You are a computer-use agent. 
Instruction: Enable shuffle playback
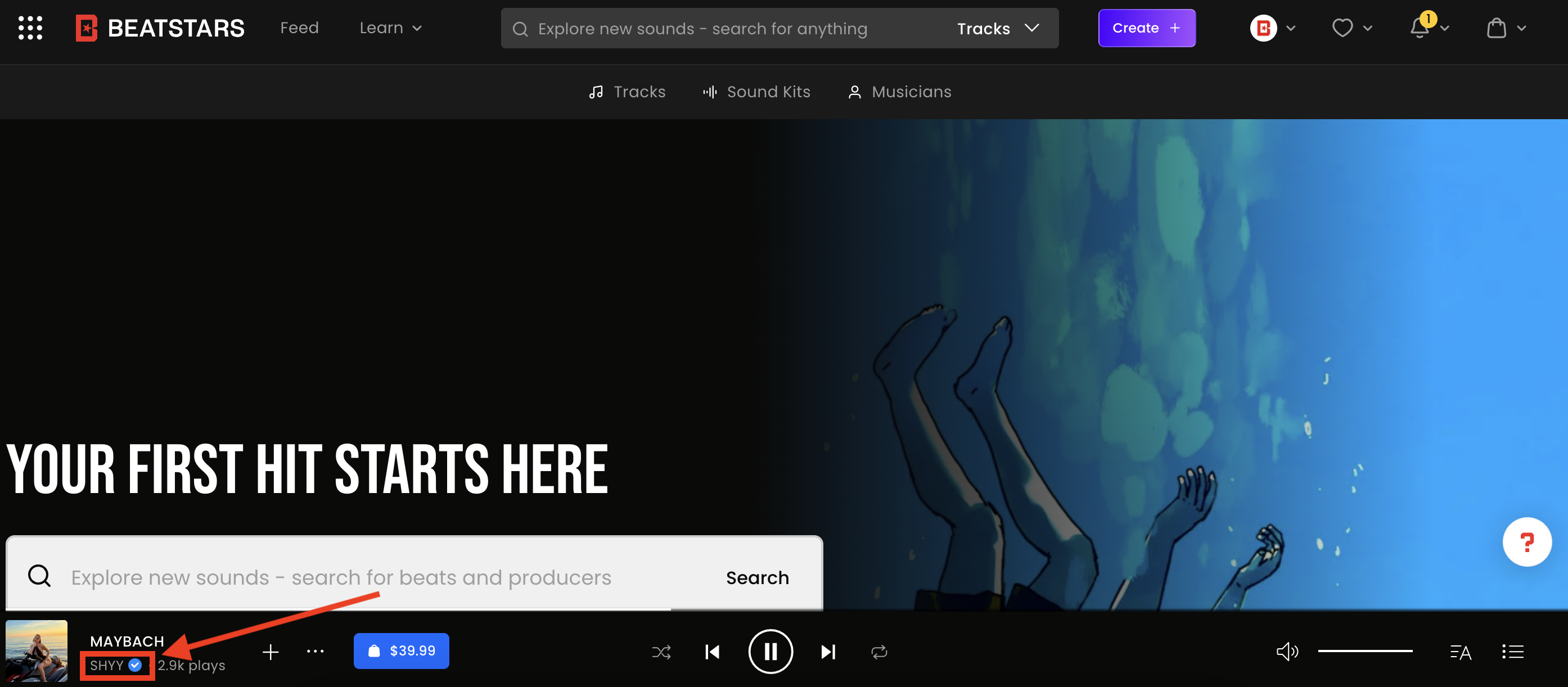coord(661,651)
